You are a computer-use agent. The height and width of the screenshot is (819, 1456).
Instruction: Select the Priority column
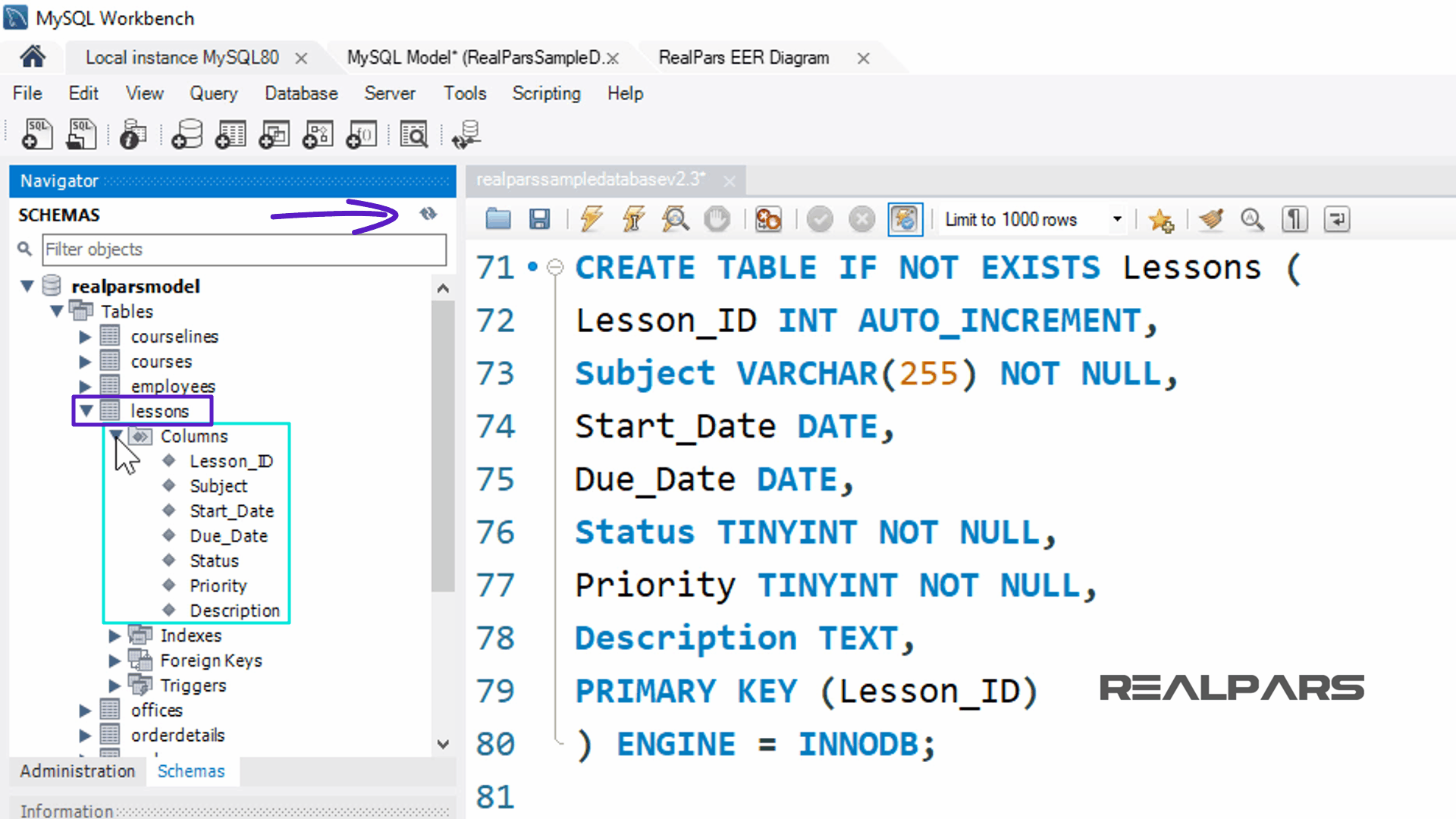tap(218, 585)
